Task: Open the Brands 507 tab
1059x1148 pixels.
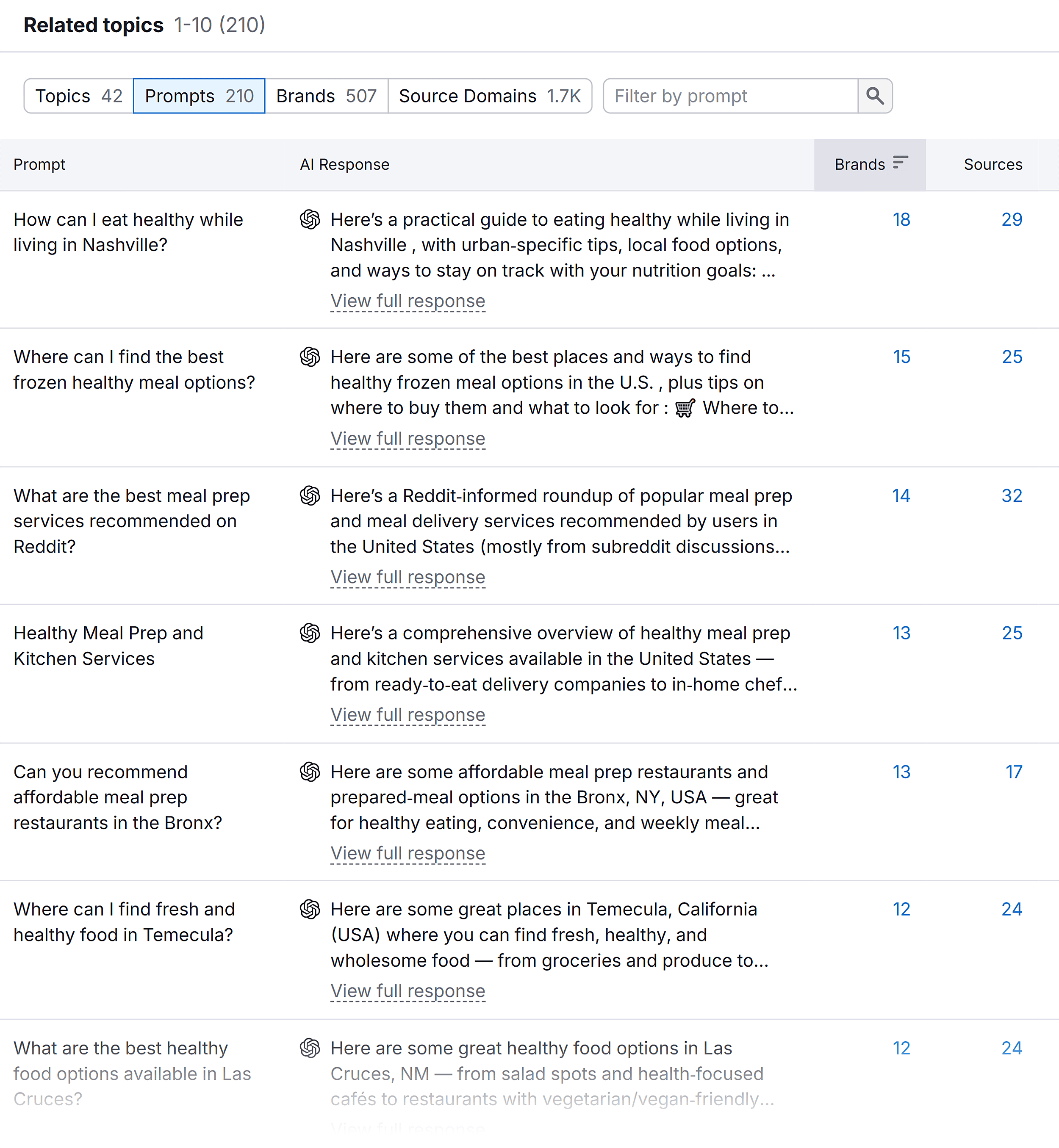Action: (325, 96)
